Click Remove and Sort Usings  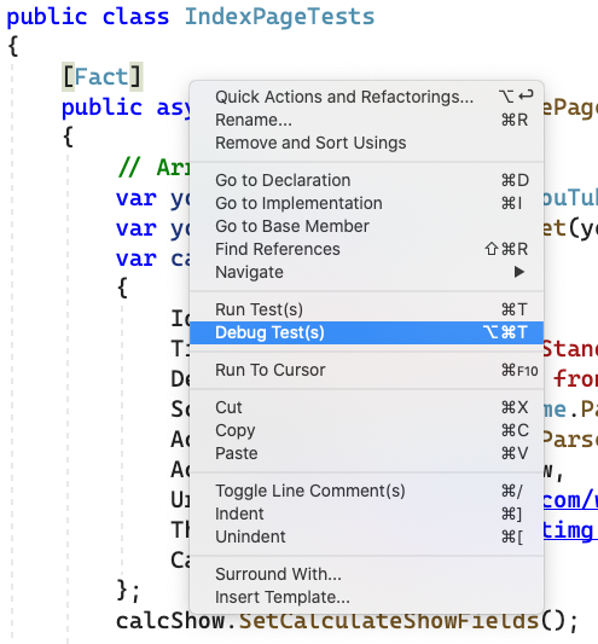pos(366,143)
